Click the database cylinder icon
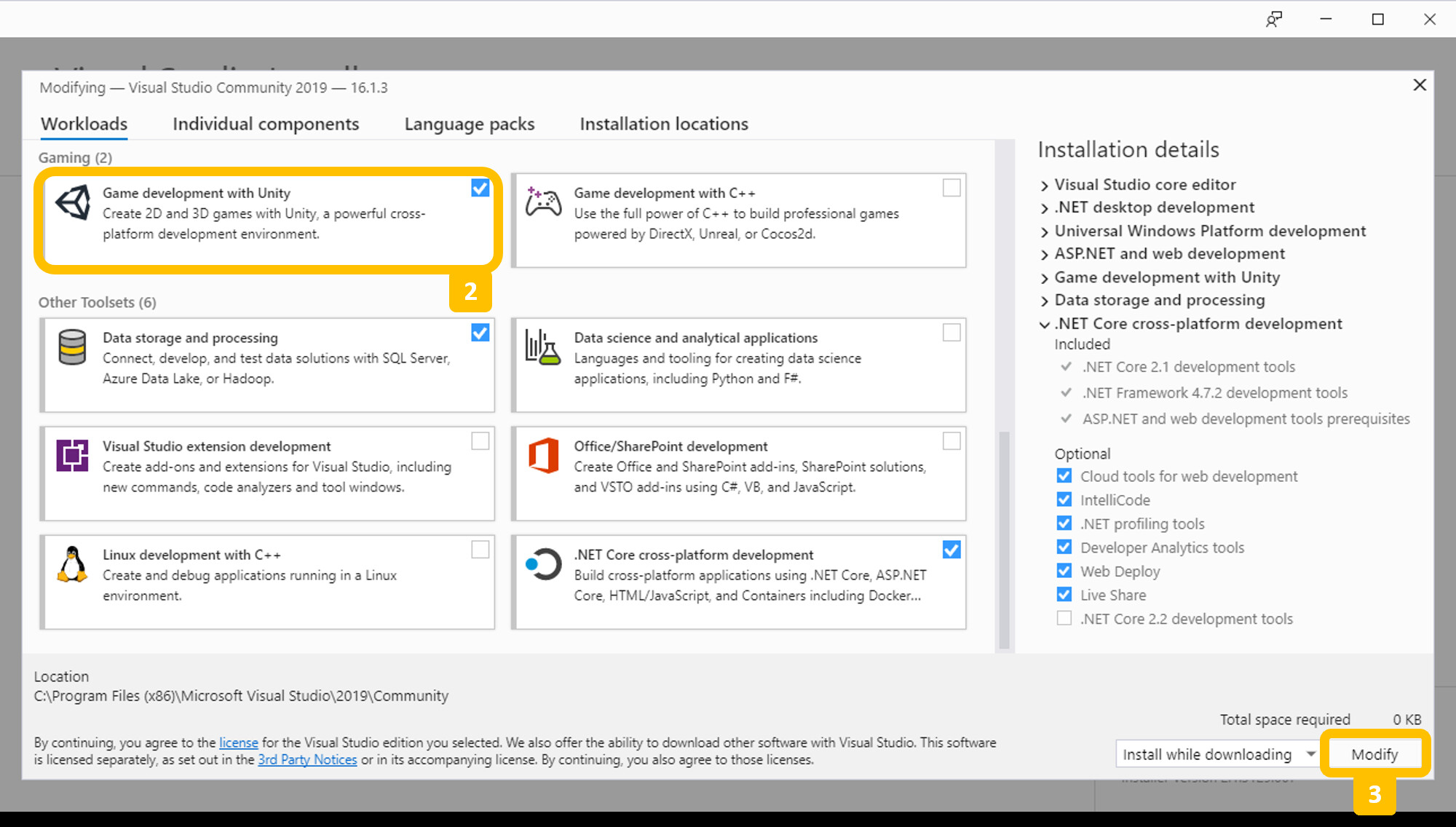 tap(72, 347)
